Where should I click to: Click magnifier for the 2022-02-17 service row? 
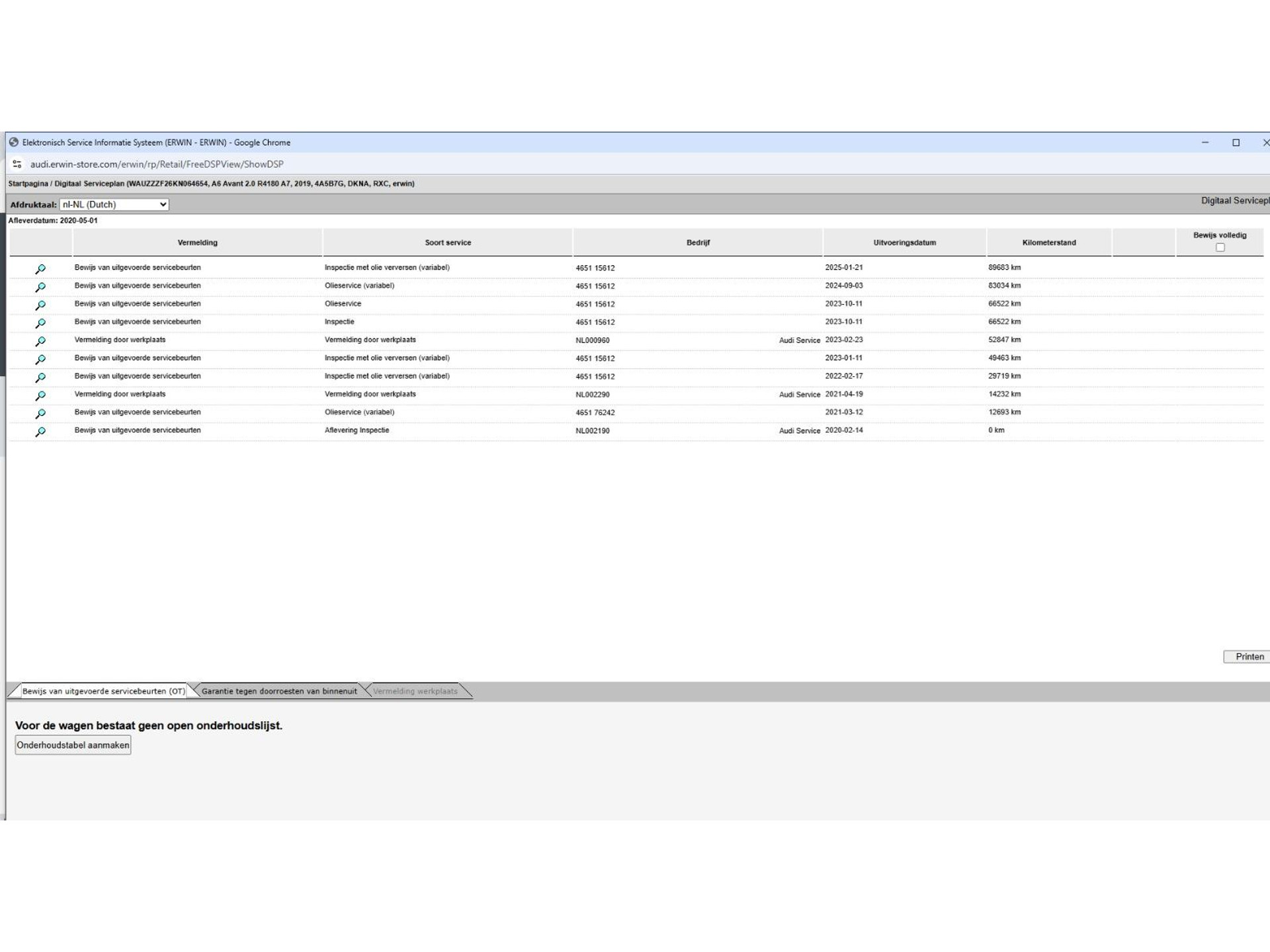click(40, 377)
